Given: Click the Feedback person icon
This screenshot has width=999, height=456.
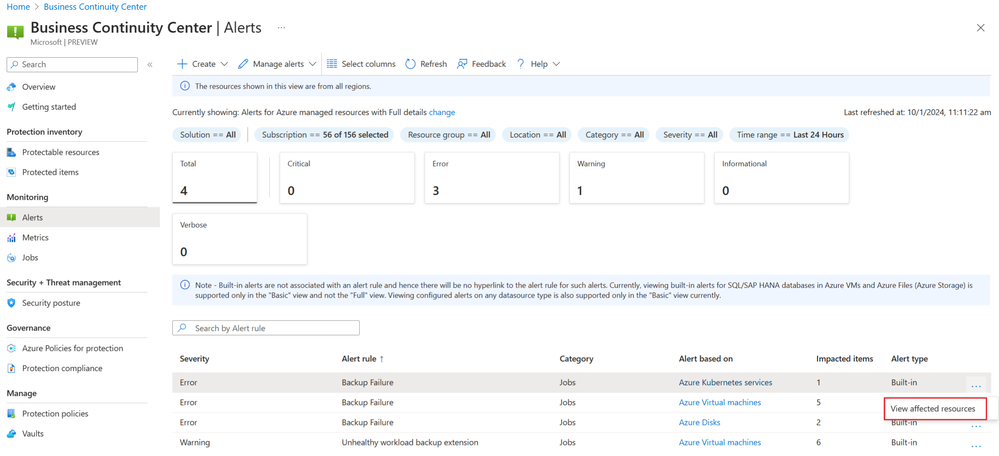Looking at the screenshot, I should click(x=463, y=64).
